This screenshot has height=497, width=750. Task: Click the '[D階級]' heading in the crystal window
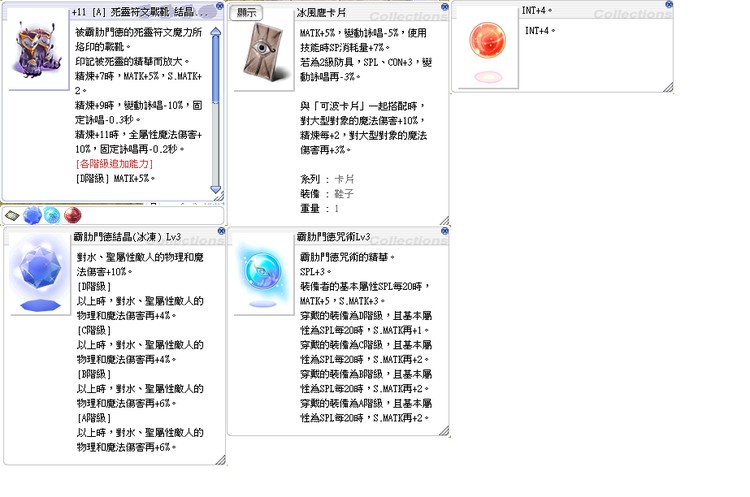click(94, 287)
